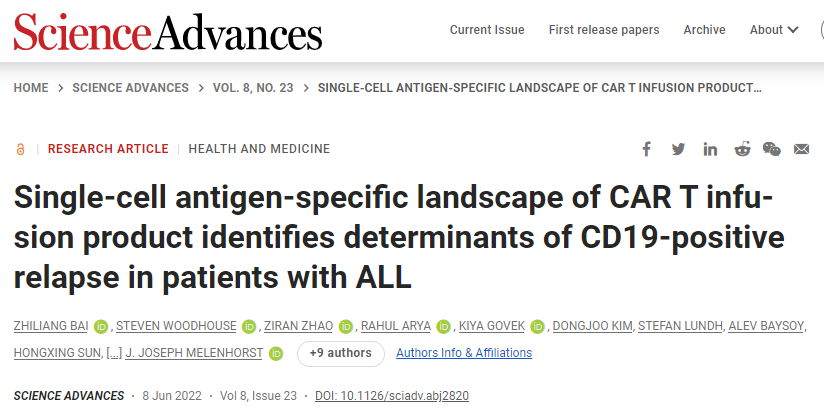Share article on Twitter icon
This screenshot has width=824, height=408.
(678, 149)
